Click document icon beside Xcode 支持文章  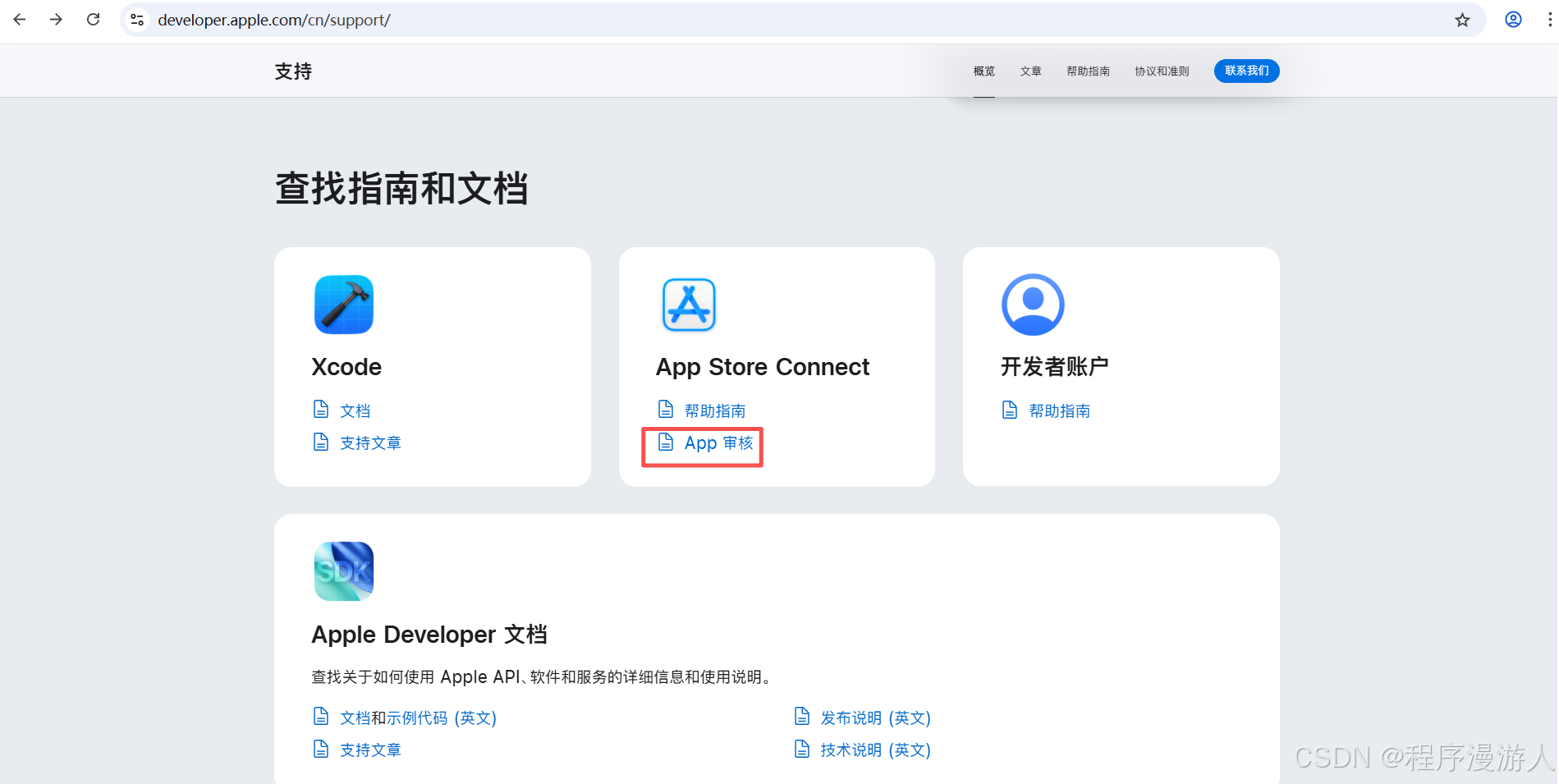point(321,442)
